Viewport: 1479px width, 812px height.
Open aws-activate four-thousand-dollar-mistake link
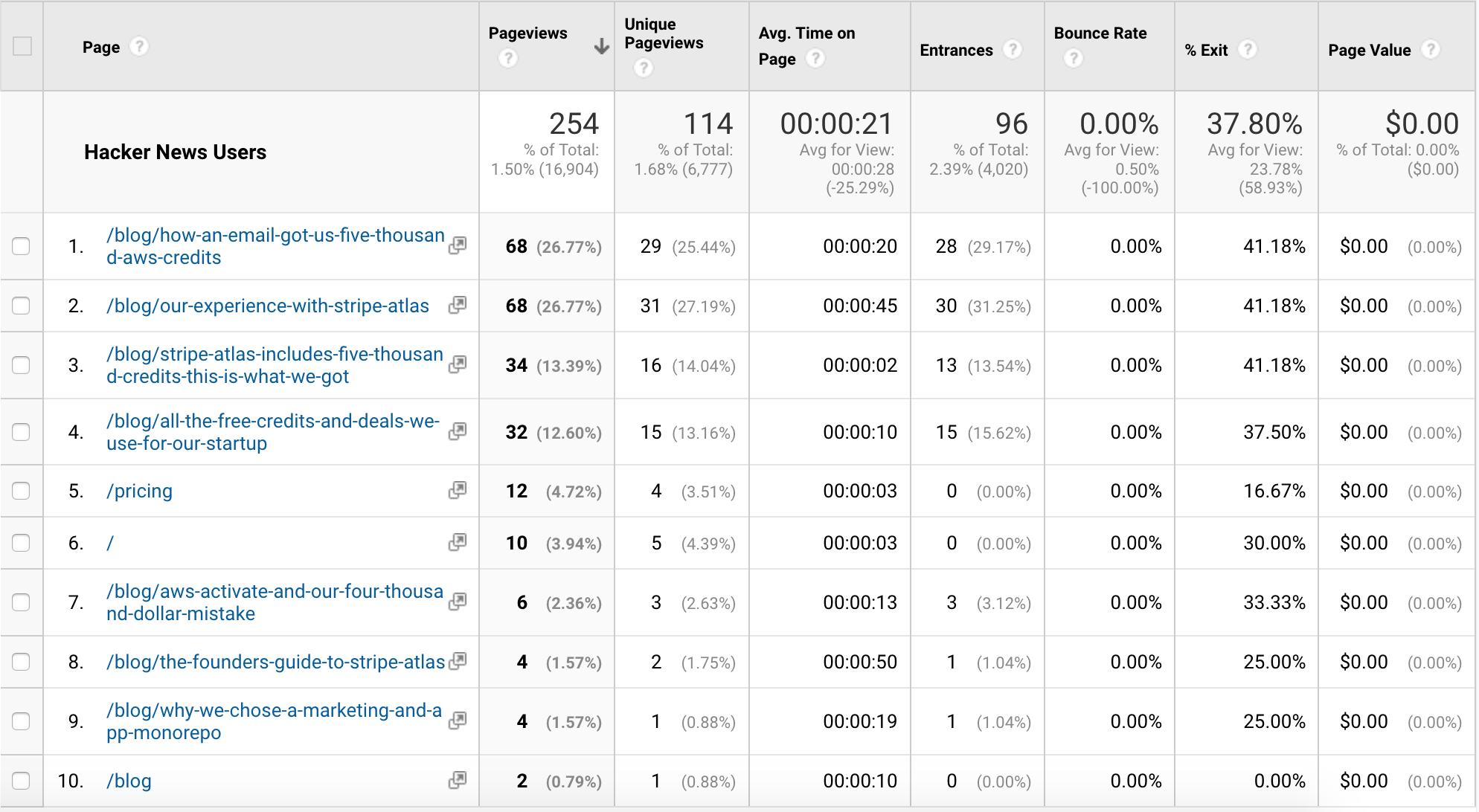(275, 602)
